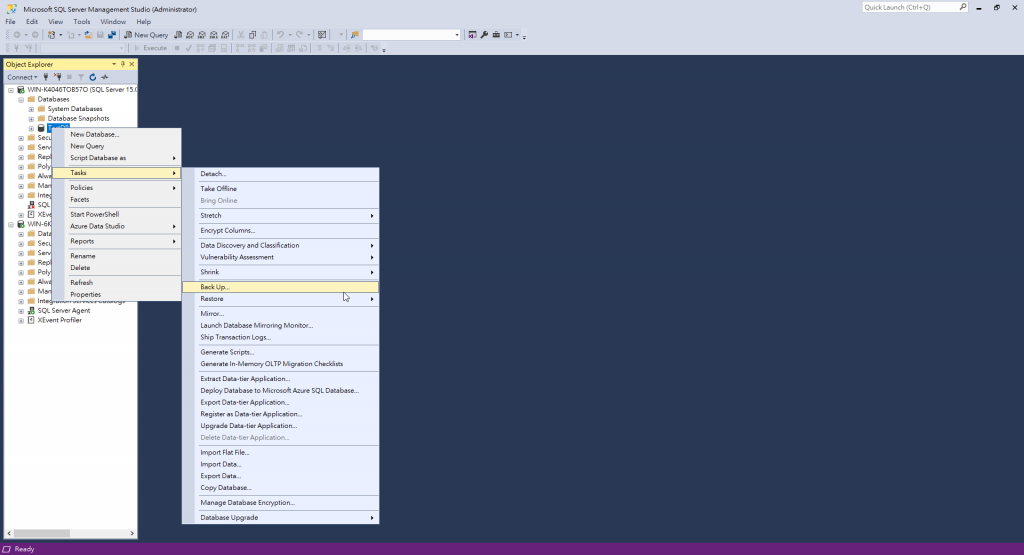Open the Tools menu in menu bar

coord(82,22)
